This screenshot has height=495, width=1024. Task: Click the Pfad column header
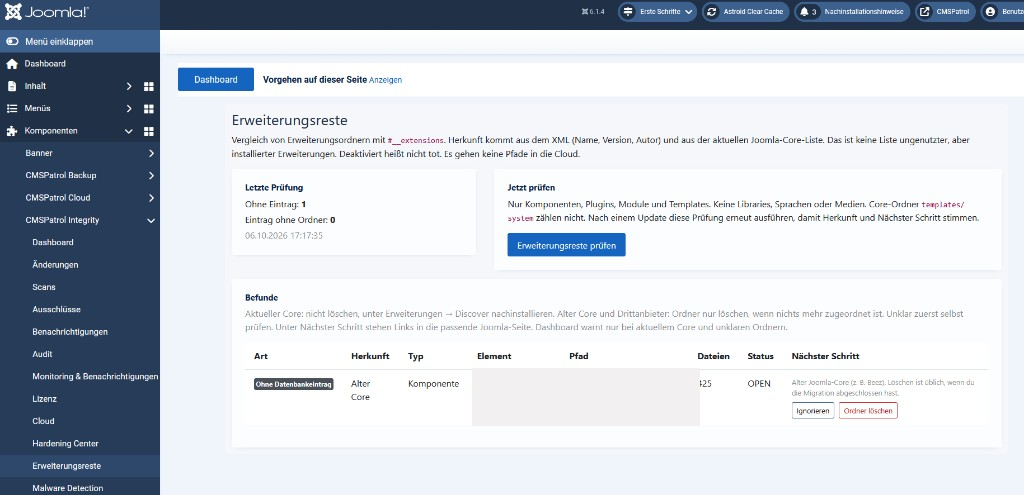pos(579,357)
